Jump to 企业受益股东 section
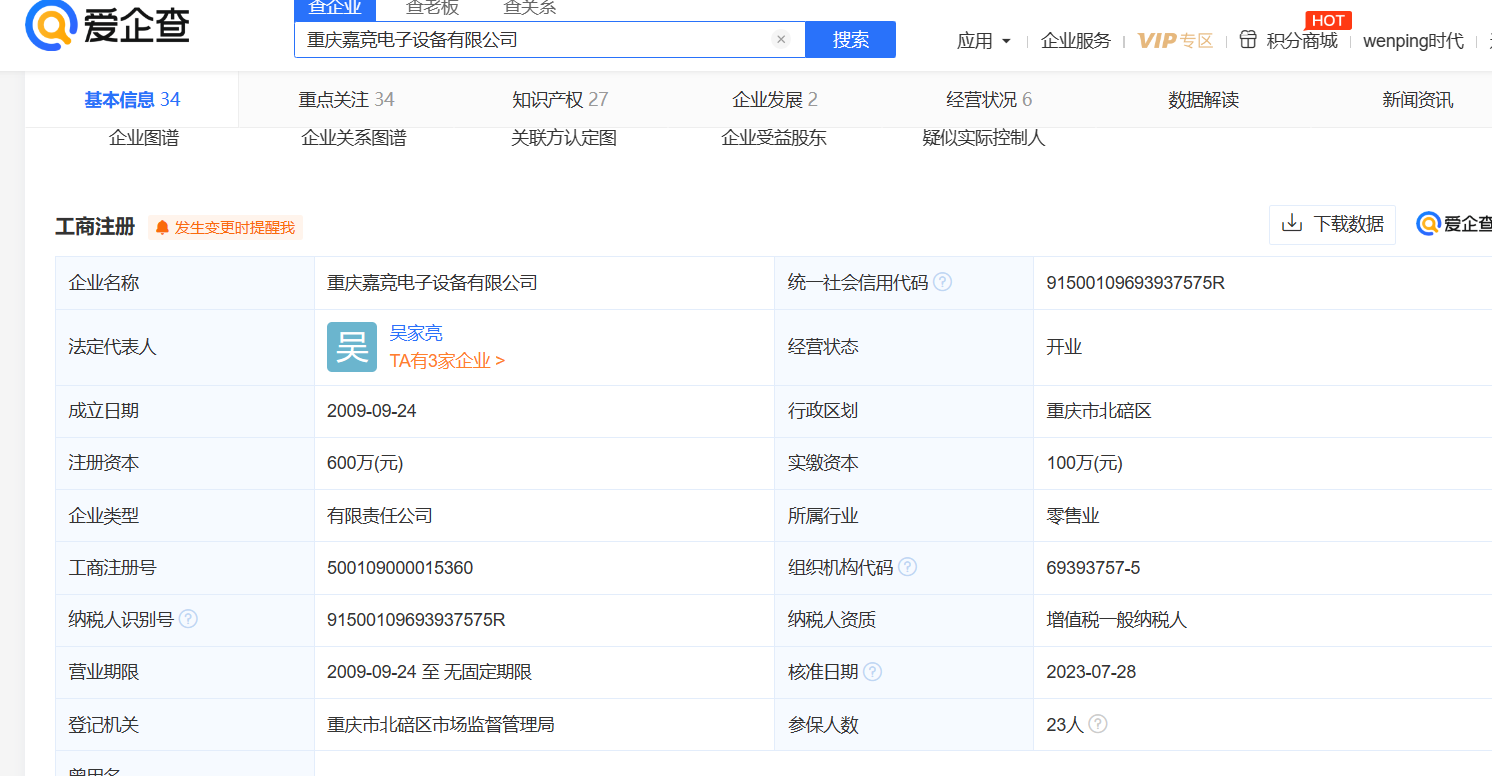The height and width of the screenshot is (776, 1492). click(774, 138)
